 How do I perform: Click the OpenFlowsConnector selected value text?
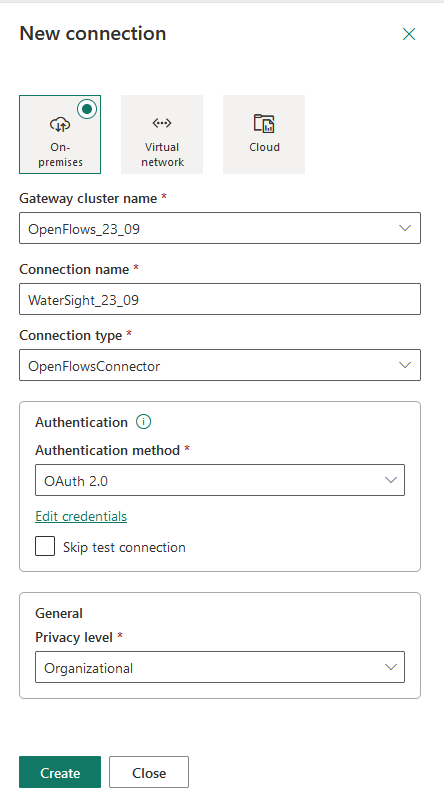coord(94,366)
